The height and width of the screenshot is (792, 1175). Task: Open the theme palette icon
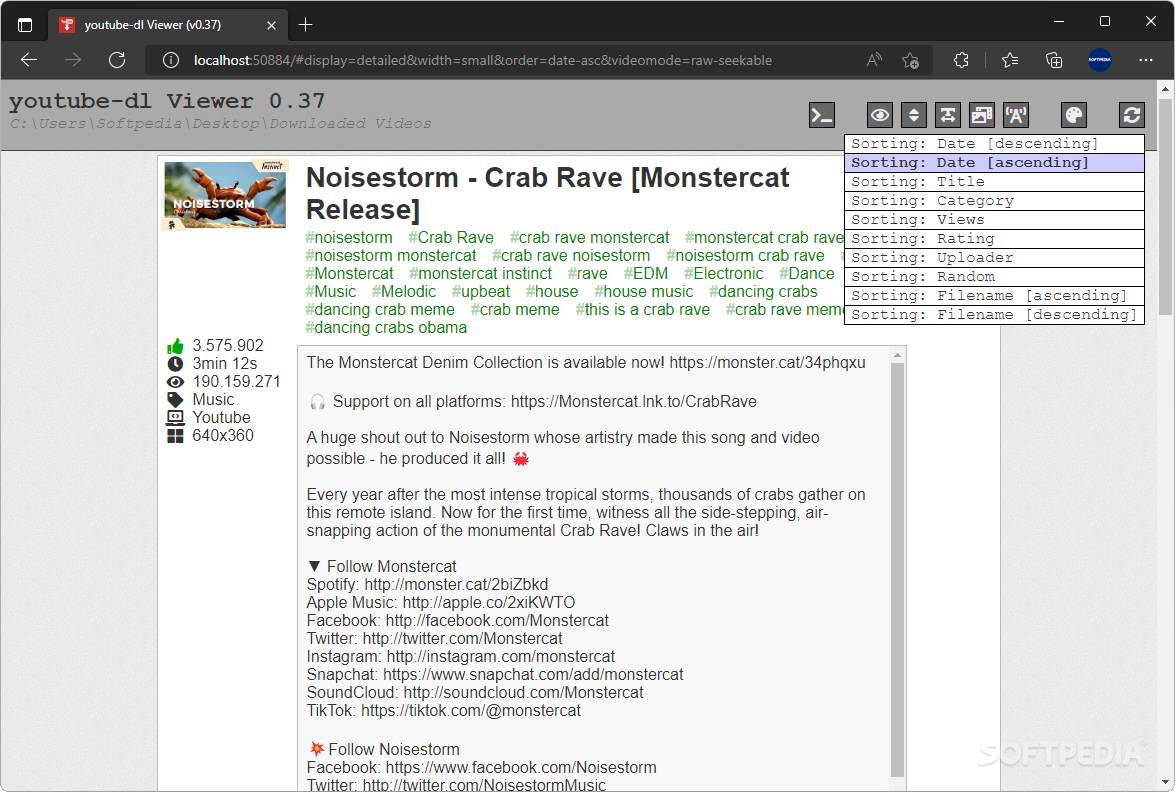click(1074, 115)
